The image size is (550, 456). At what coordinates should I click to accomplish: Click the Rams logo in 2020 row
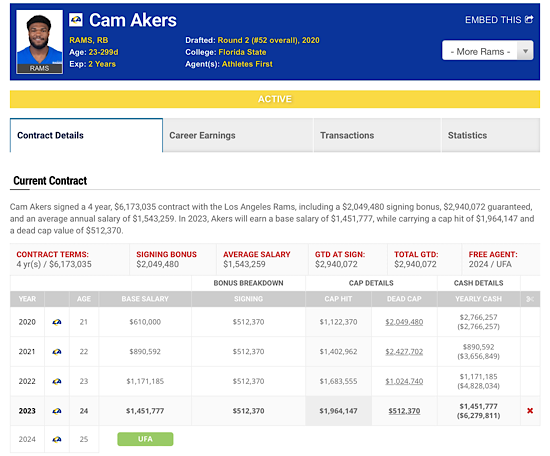[x=57, y=322]
